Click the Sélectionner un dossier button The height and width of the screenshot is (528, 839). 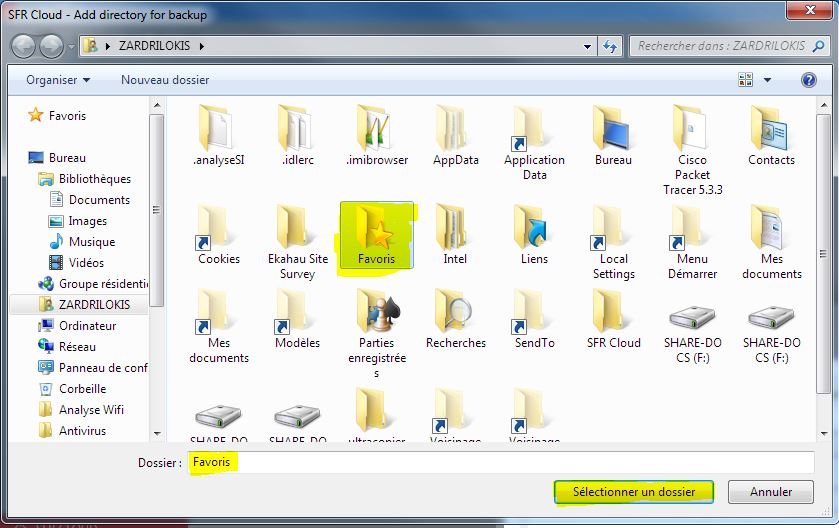[634, 492]
